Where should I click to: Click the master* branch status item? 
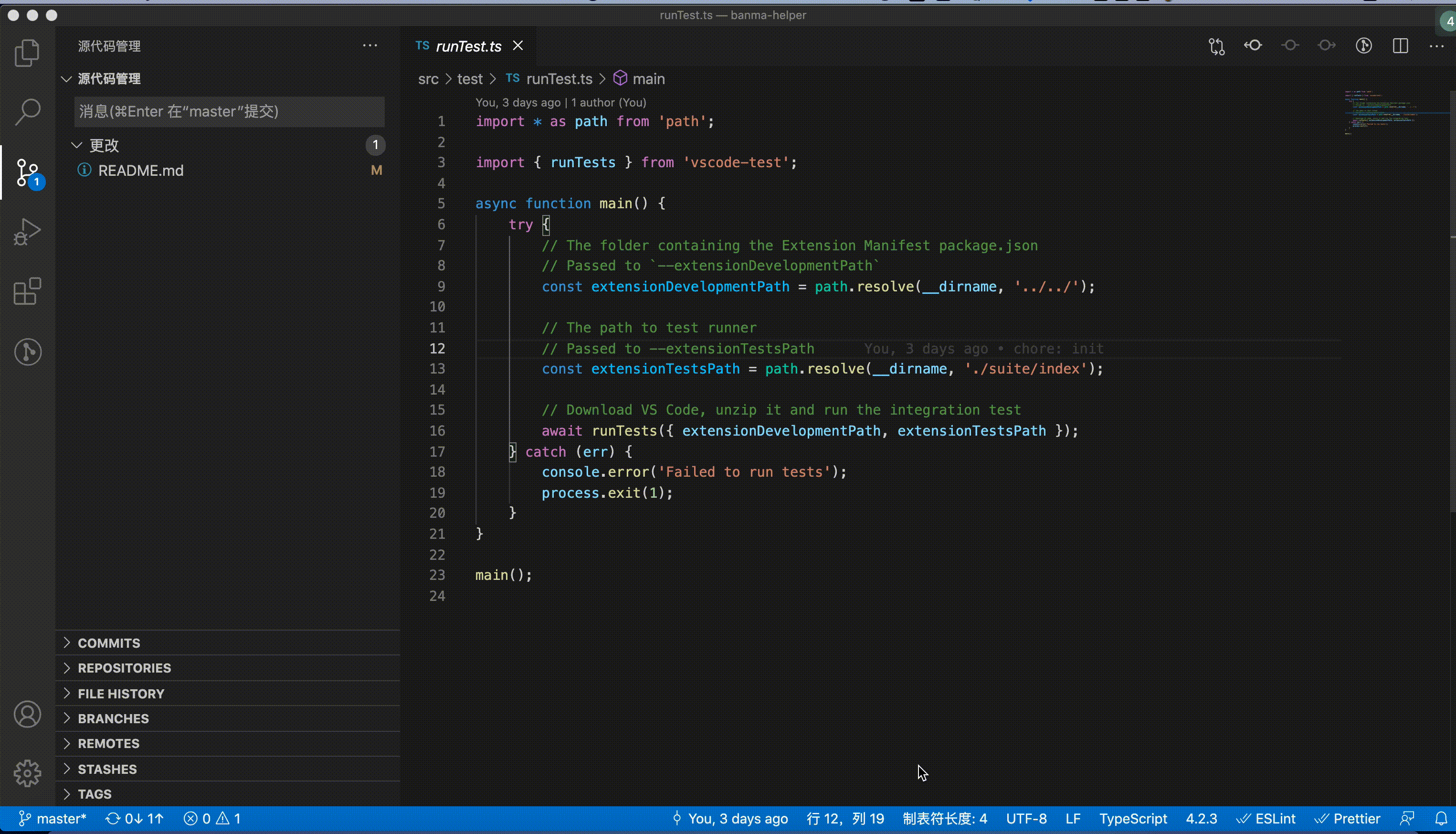click(x=52, y=819)
